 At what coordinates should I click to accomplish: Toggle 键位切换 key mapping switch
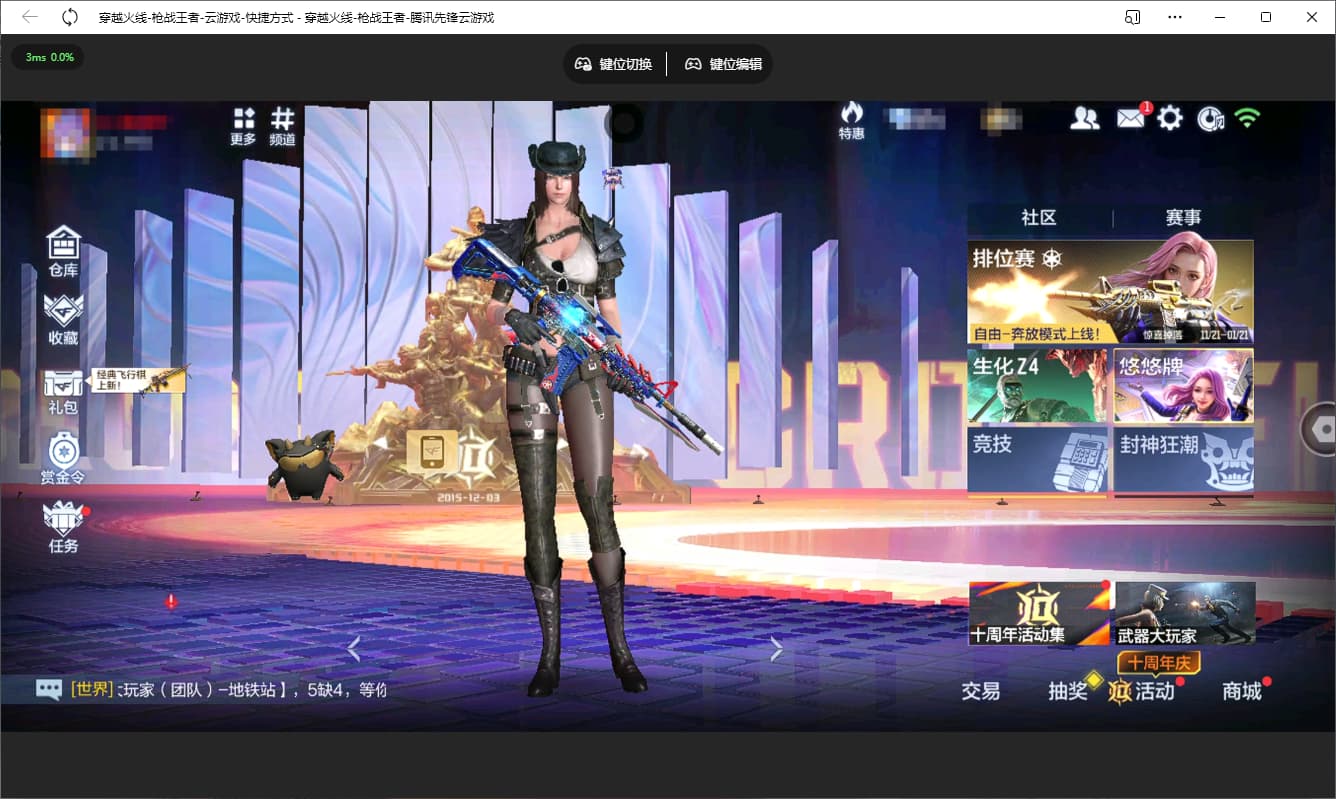[x=613, y=64]
